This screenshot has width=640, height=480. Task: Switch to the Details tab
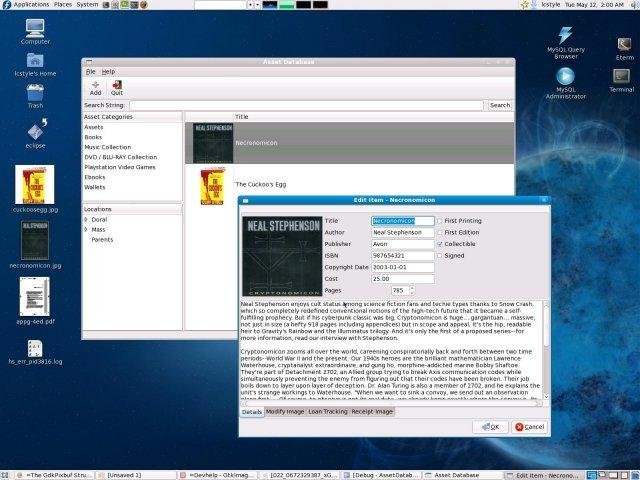click(x=251, y=412)
